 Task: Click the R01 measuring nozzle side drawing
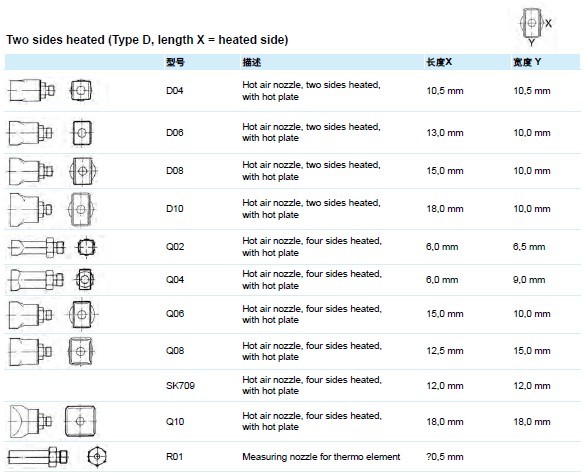[37, 456]
